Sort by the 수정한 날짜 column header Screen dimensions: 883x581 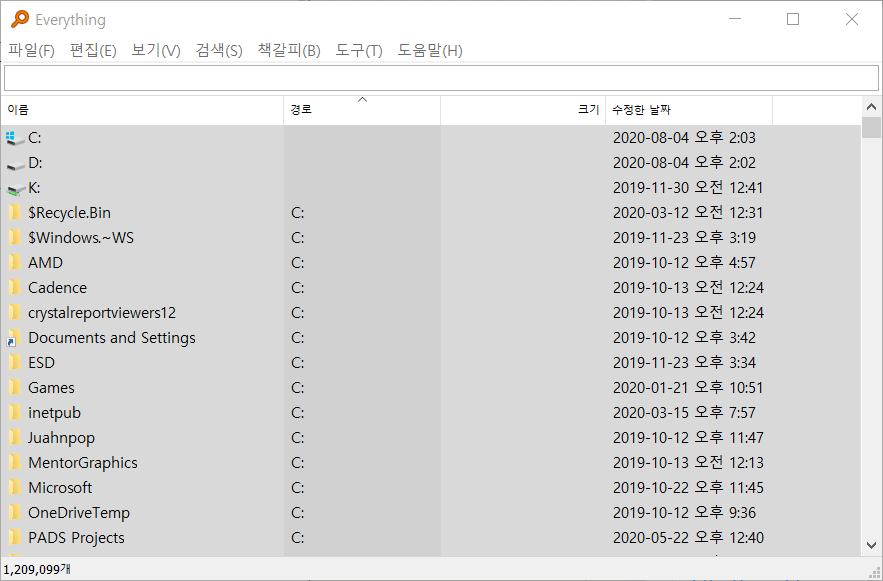(x=689, y=110)
